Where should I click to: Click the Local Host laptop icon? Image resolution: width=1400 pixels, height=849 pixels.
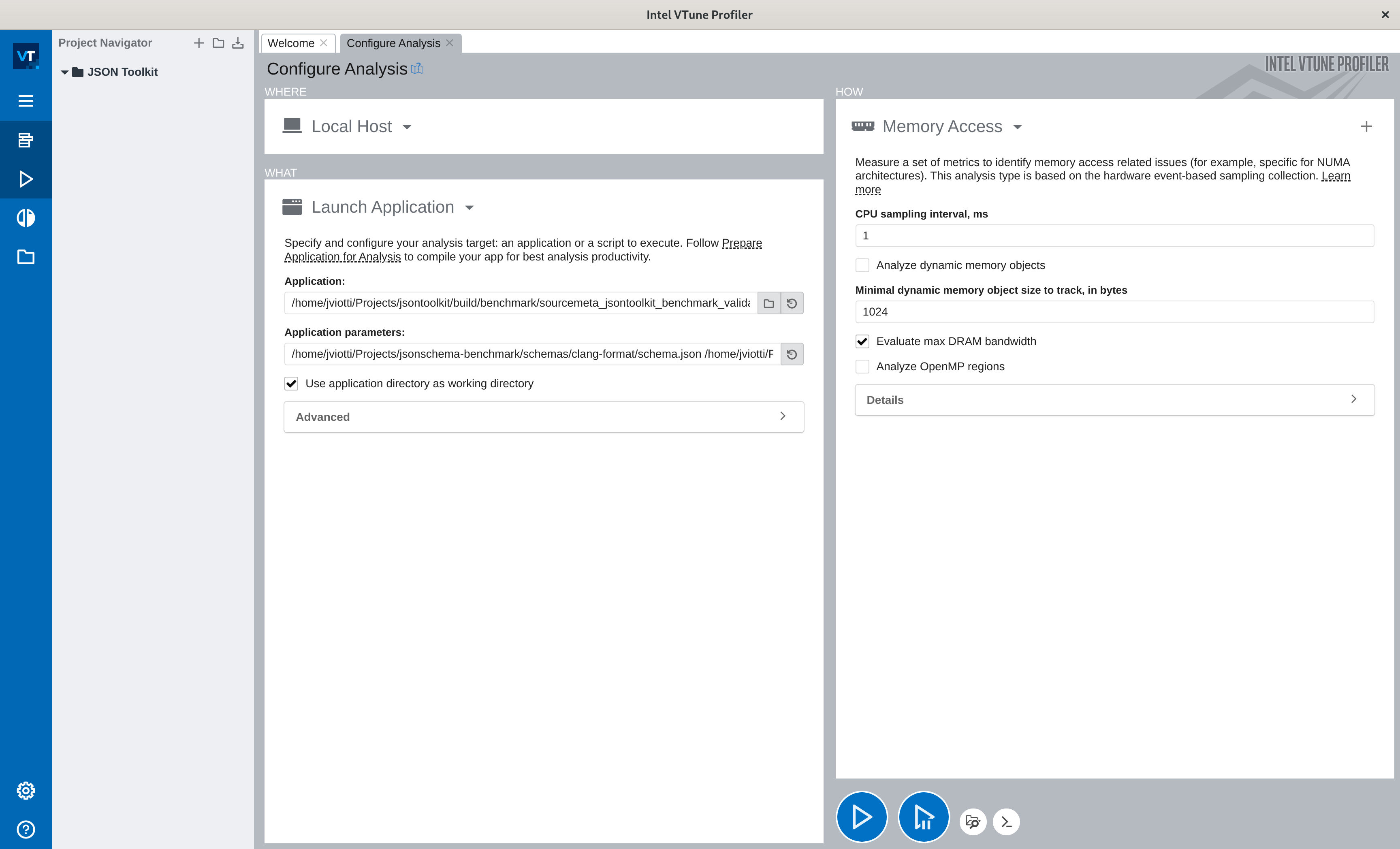click(292, 126)
